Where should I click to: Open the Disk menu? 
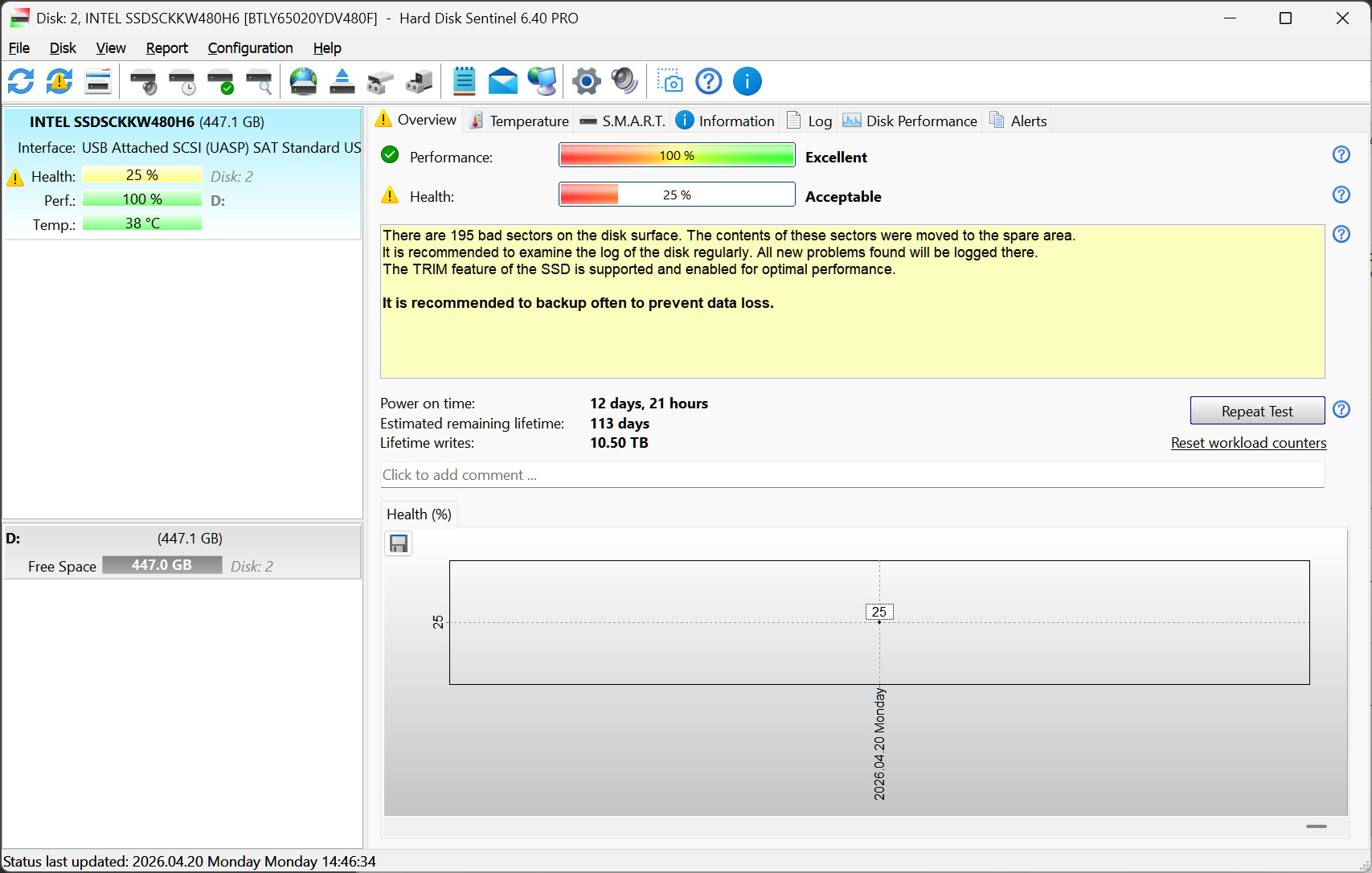[63, 48]
